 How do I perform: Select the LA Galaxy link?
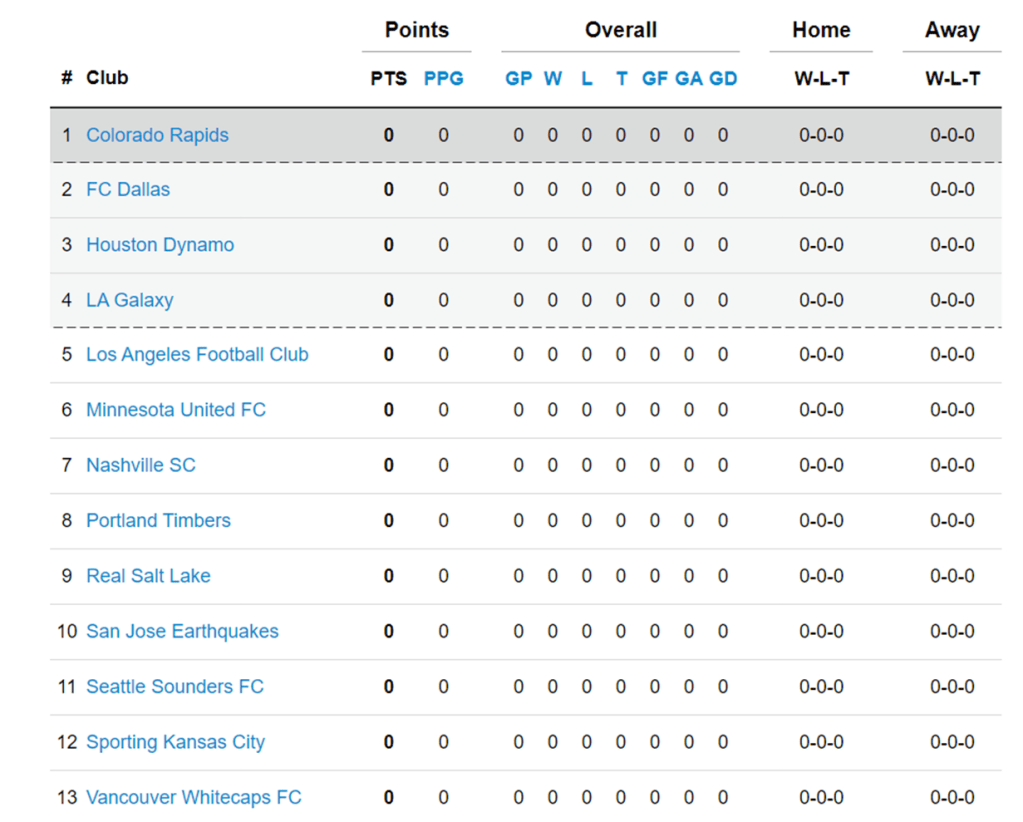pyautogui.click(x=130, y=300)
